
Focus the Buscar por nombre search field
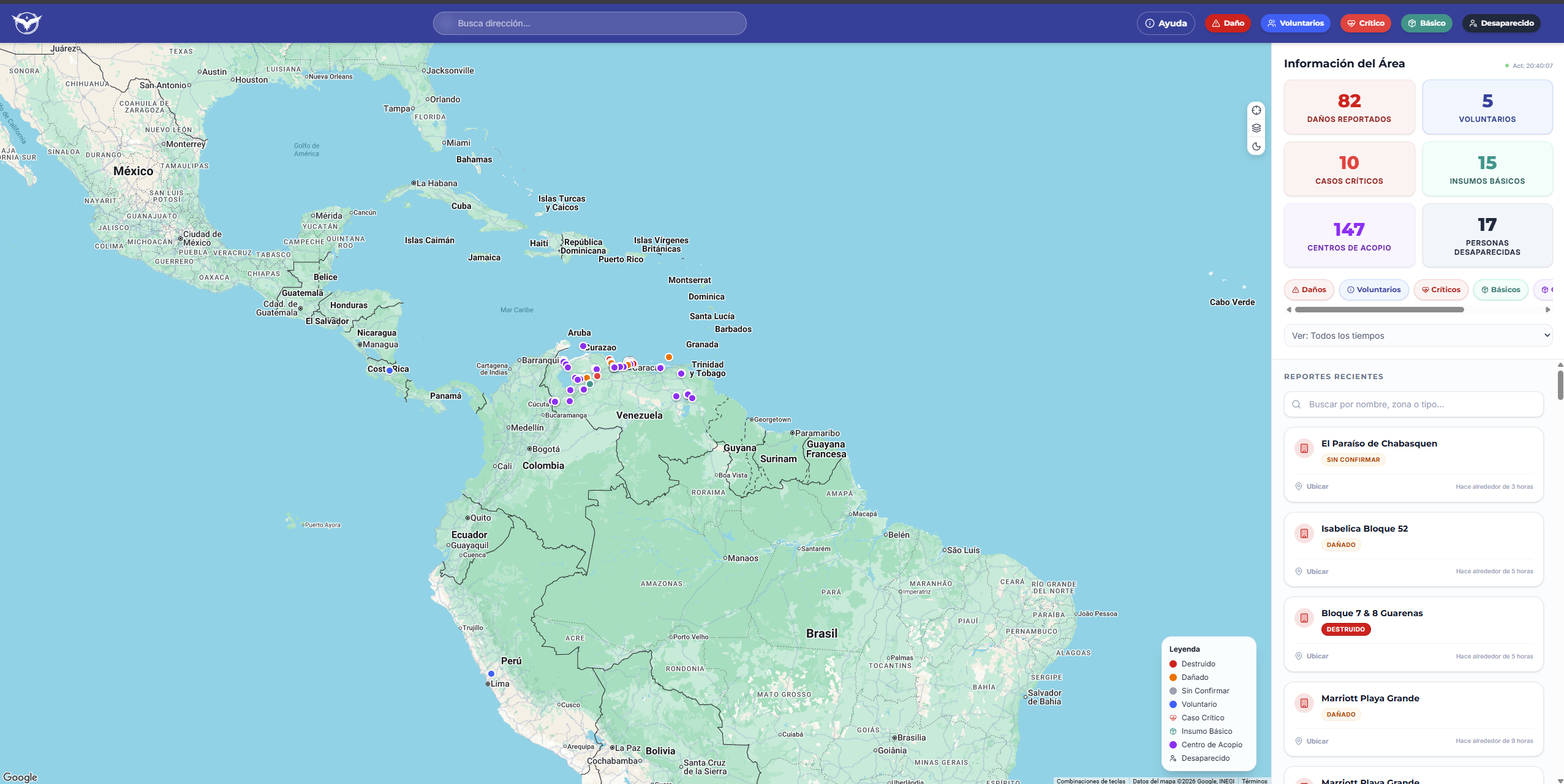pos(1413,404)
